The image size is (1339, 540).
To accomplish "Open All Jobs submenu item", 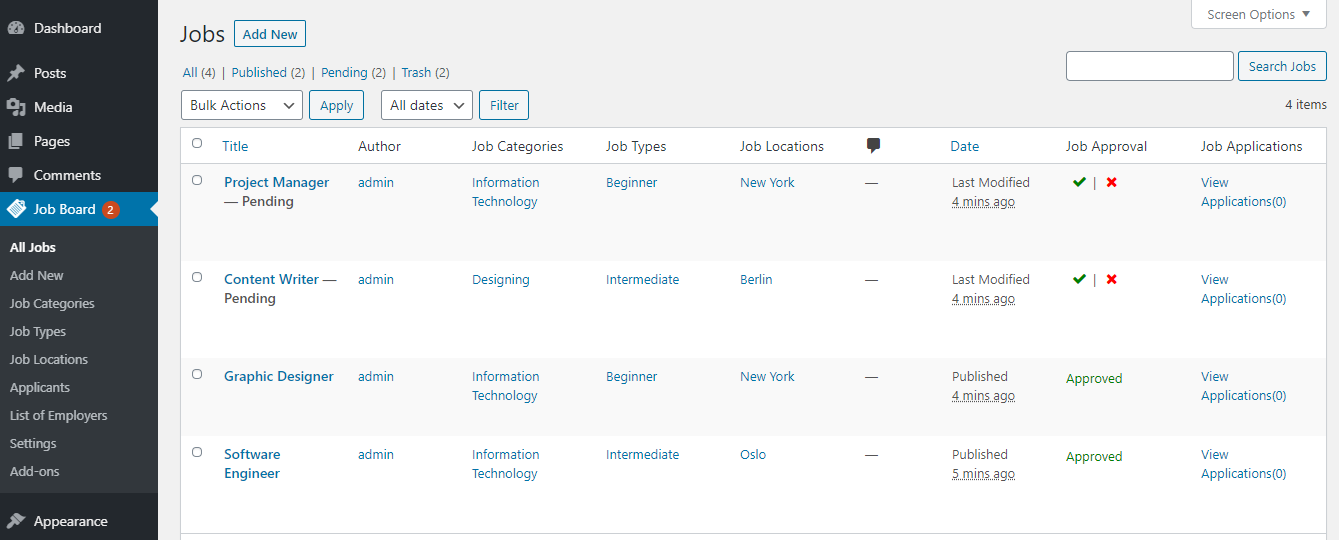I will click(x=33, y=247).
